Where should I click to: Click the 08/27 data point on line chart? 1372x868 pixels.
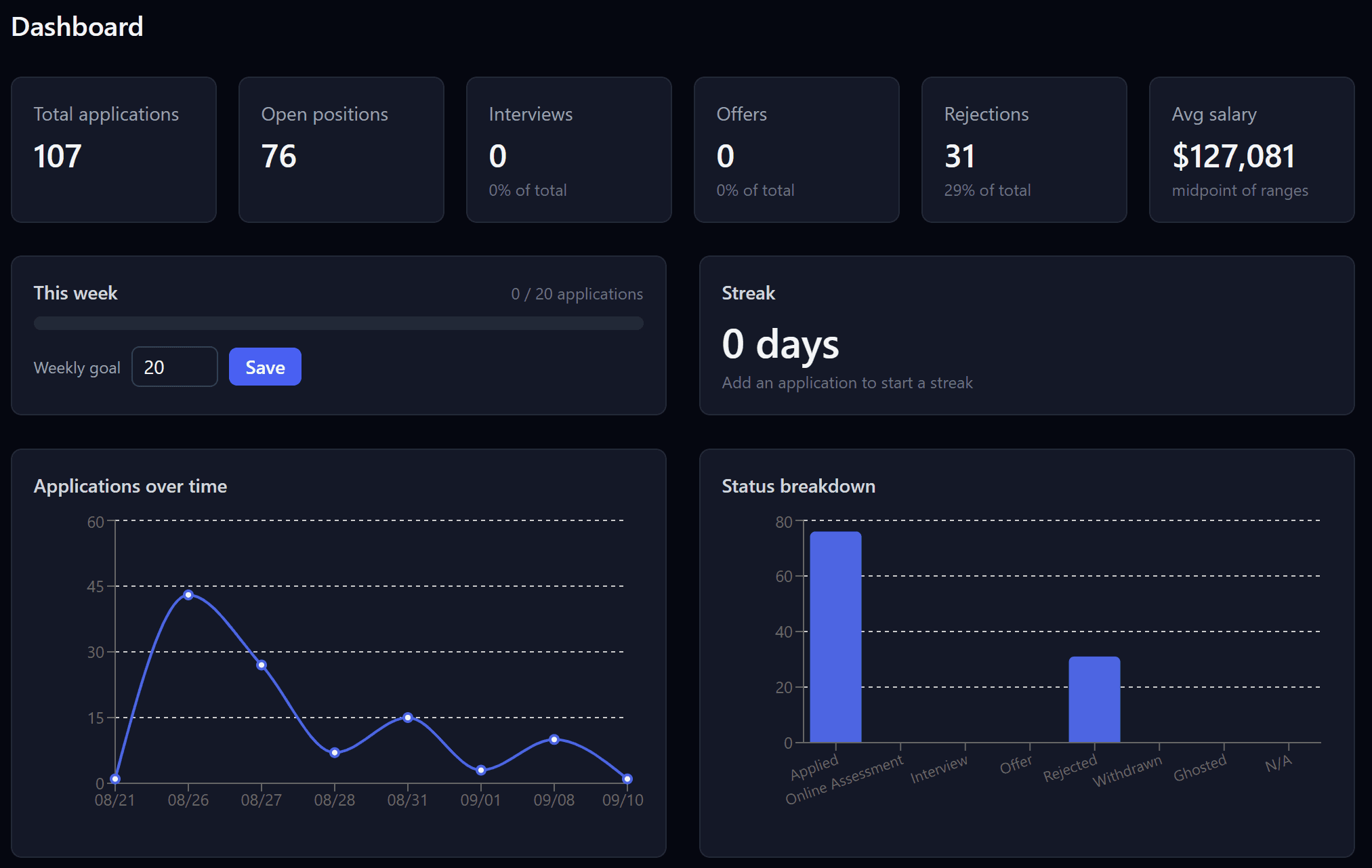[x=262, y=665]
